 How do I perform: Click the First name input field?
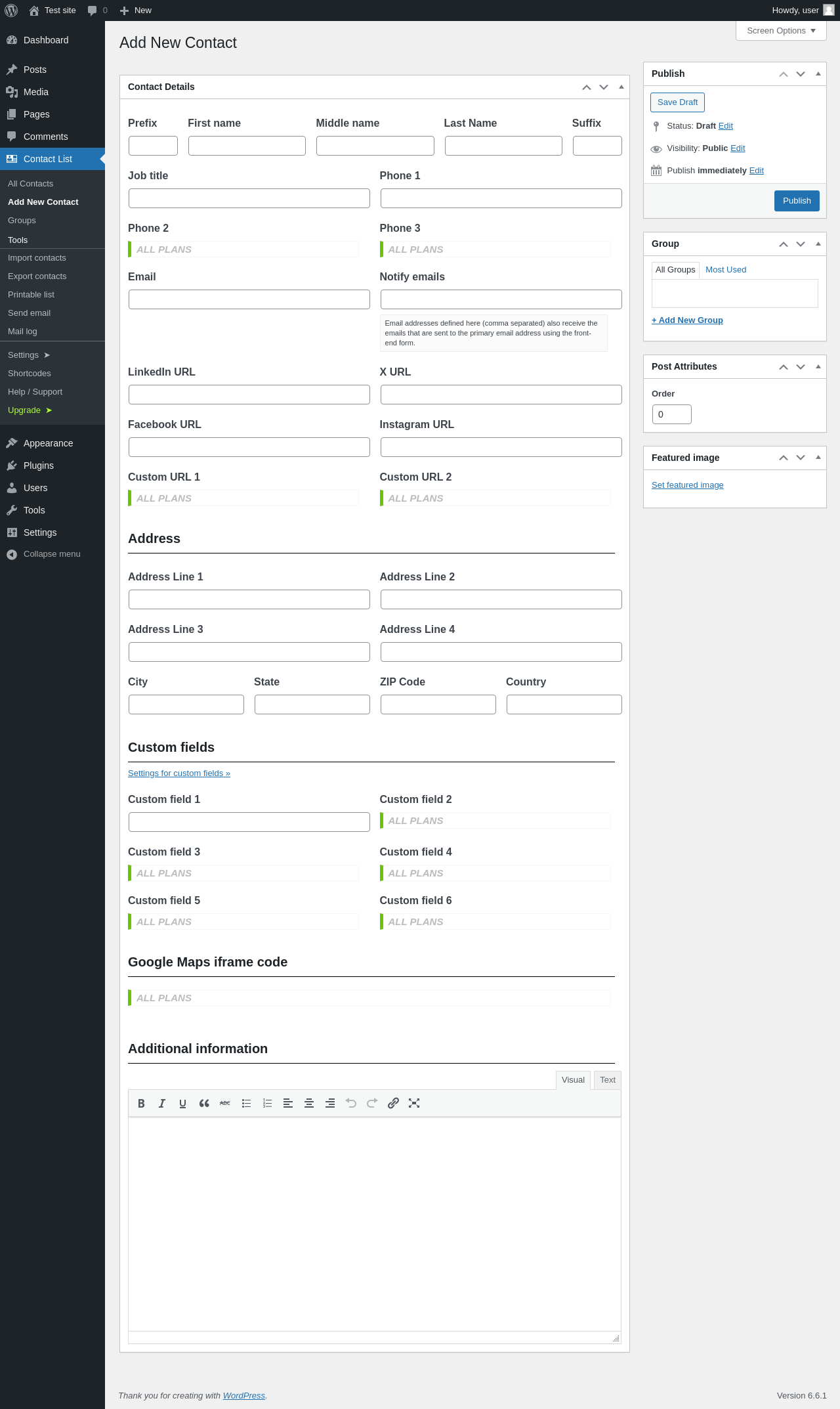point(247,146)
